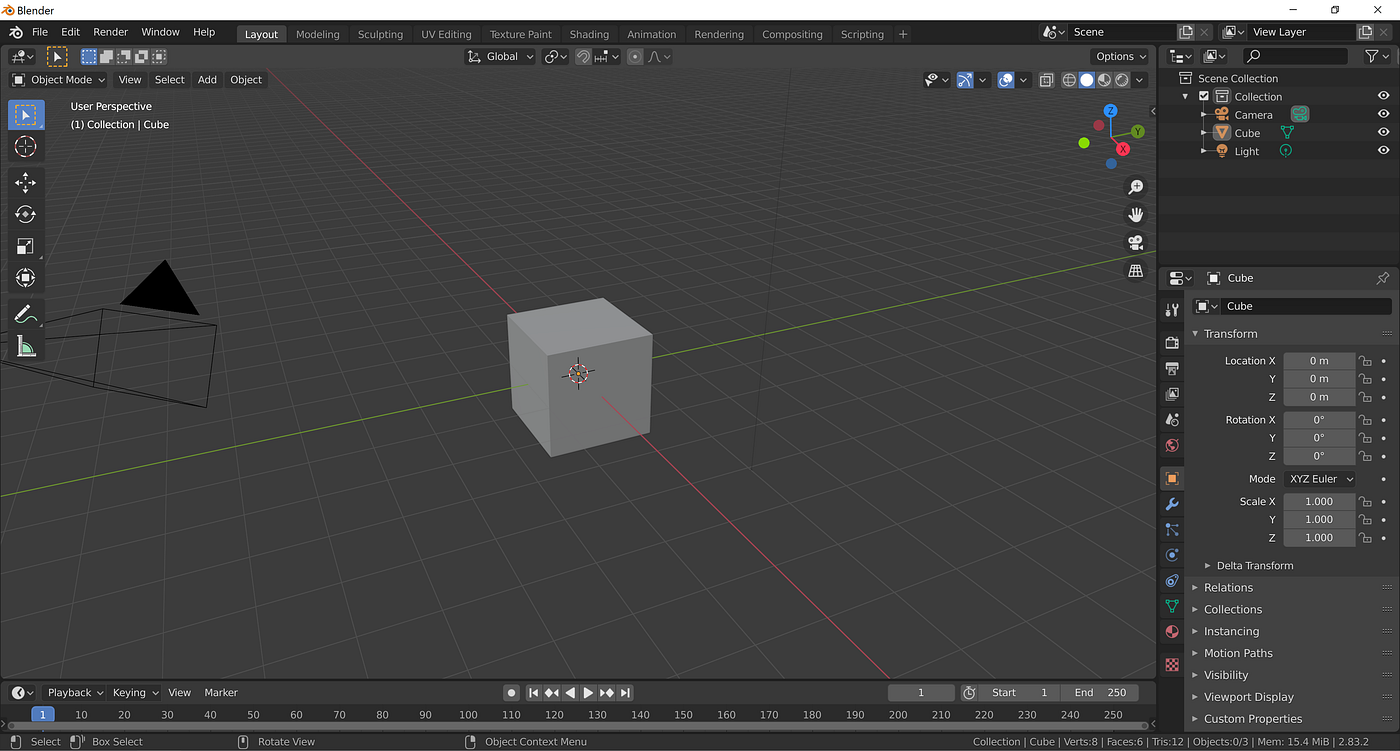Enable proportional editing toggle
Image resolution: width=1400 pixels, height=751 pixels.
[635, 57]
